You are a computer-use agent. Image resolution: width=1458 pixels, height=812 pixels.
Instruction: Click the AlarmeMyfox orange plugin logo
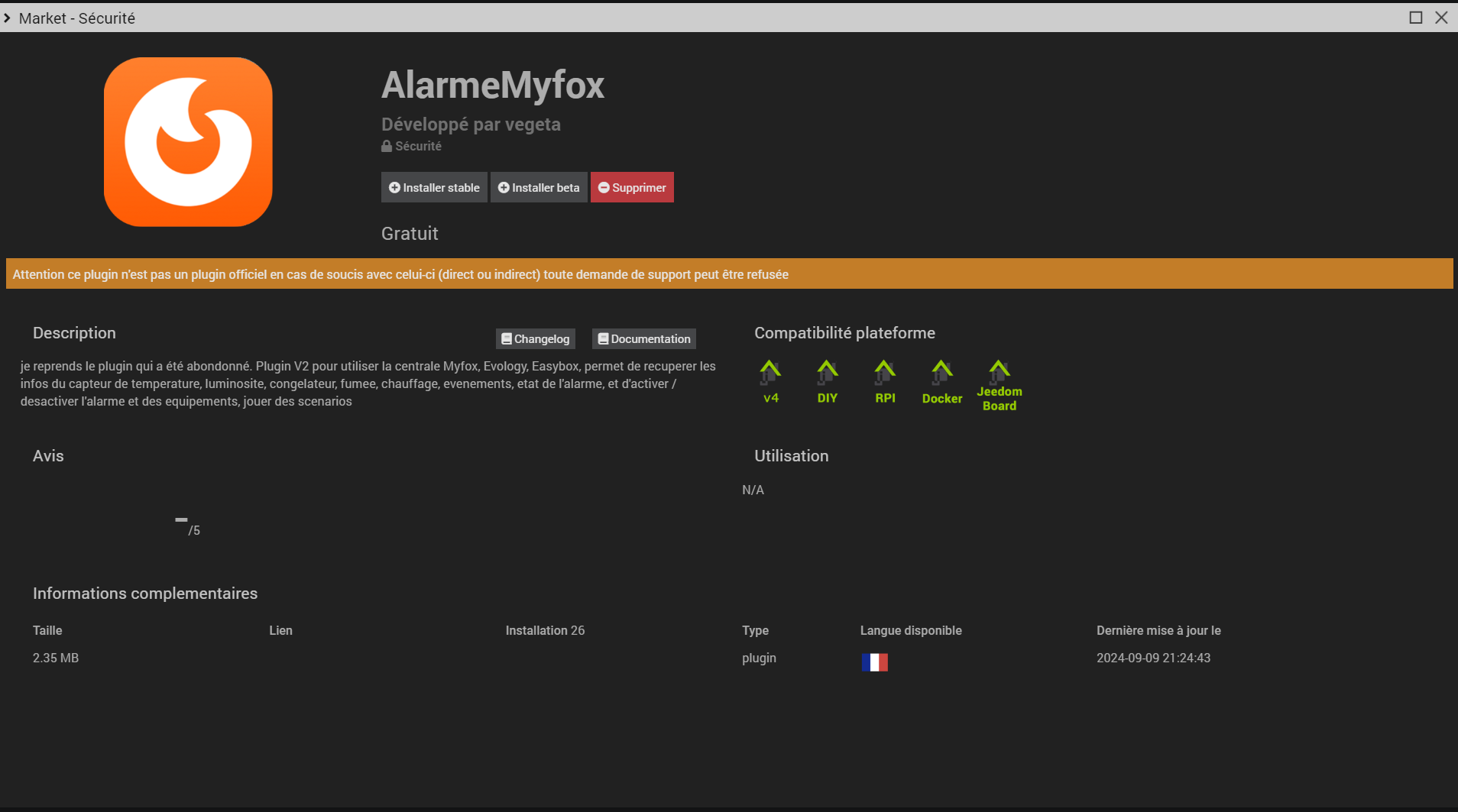(188, 142)
